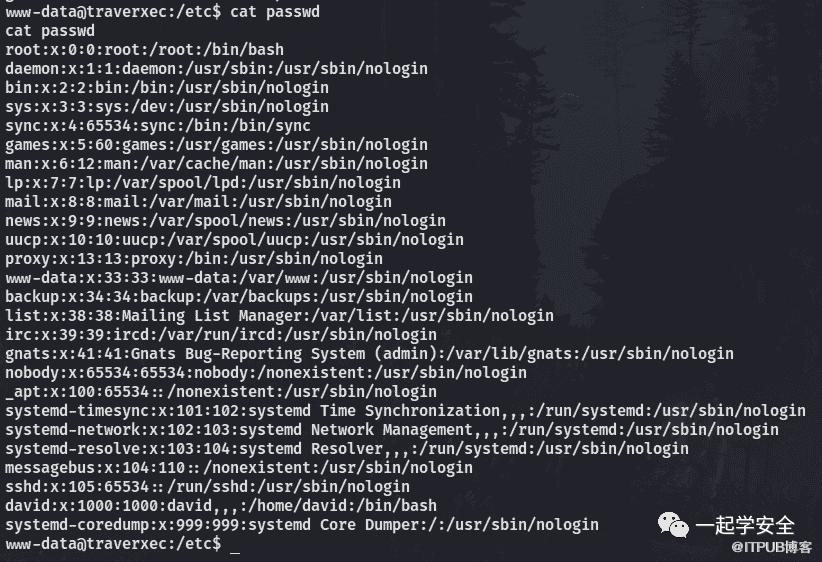This screenshot has width=822, height=562.
Task: Click the mail account entry line
Action: pyautogui.click(x=198, y=202)
